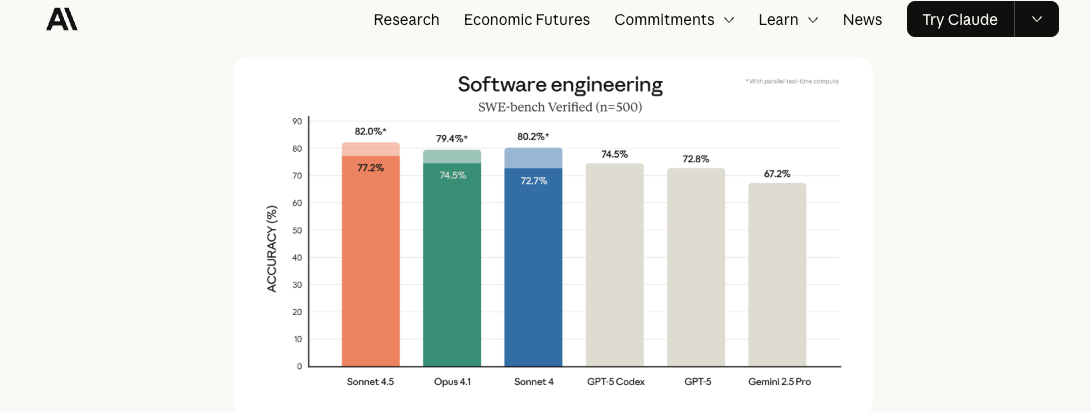Viewport: 1091px width, 412px height.
Task: Click the chevron next to Learn
Action: point(813,20)
